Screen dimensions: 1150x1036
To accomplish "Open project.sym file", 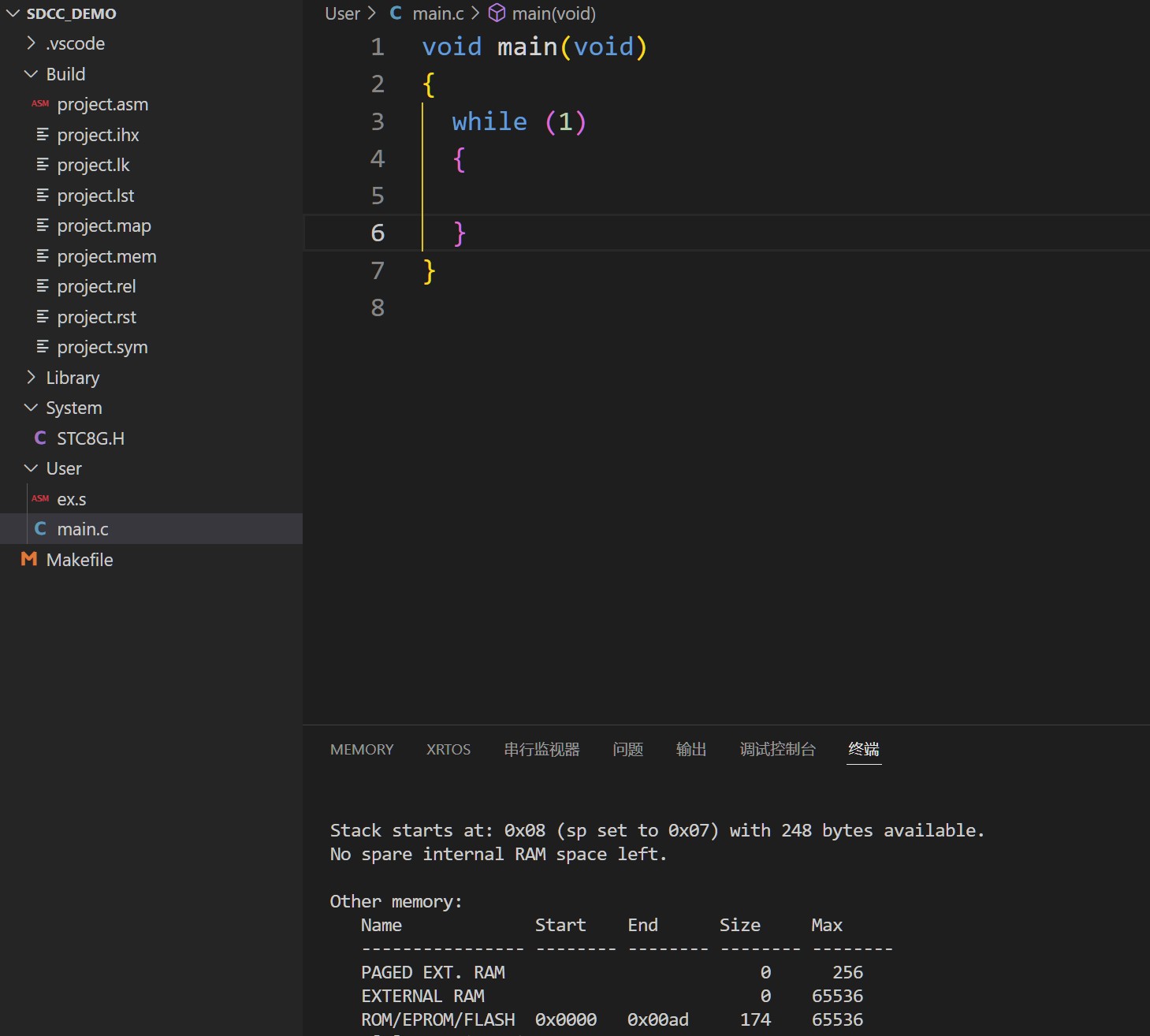I will coord(102,347).
